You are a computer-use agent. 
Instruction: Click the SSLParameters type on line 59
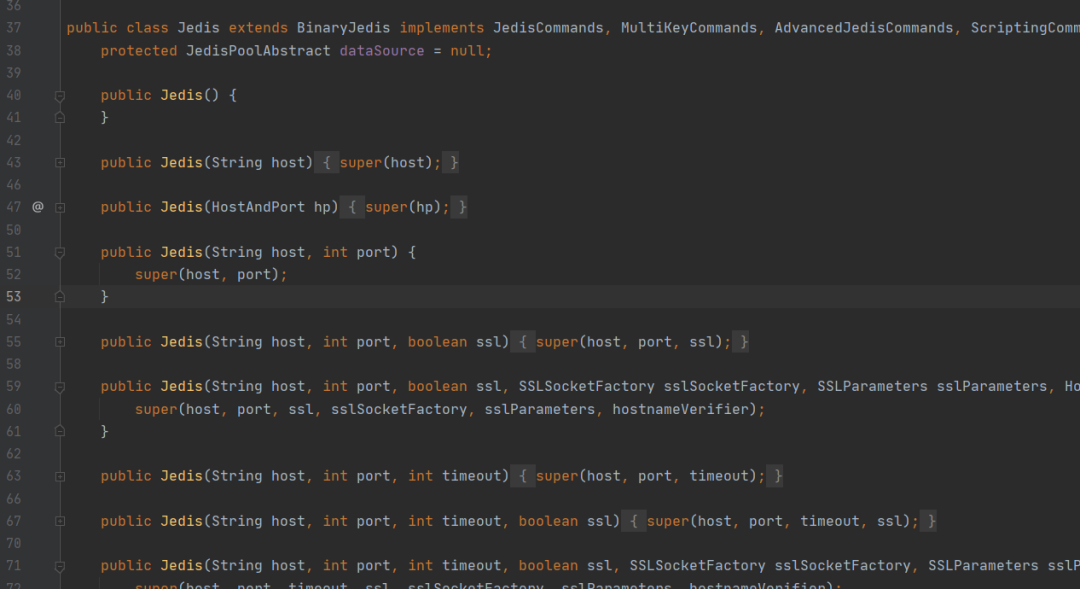872,386
